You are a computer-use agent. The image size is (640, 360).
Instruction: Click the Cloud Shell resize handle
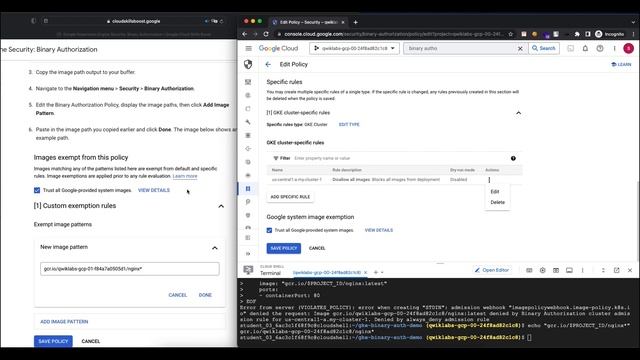(440, 263)
